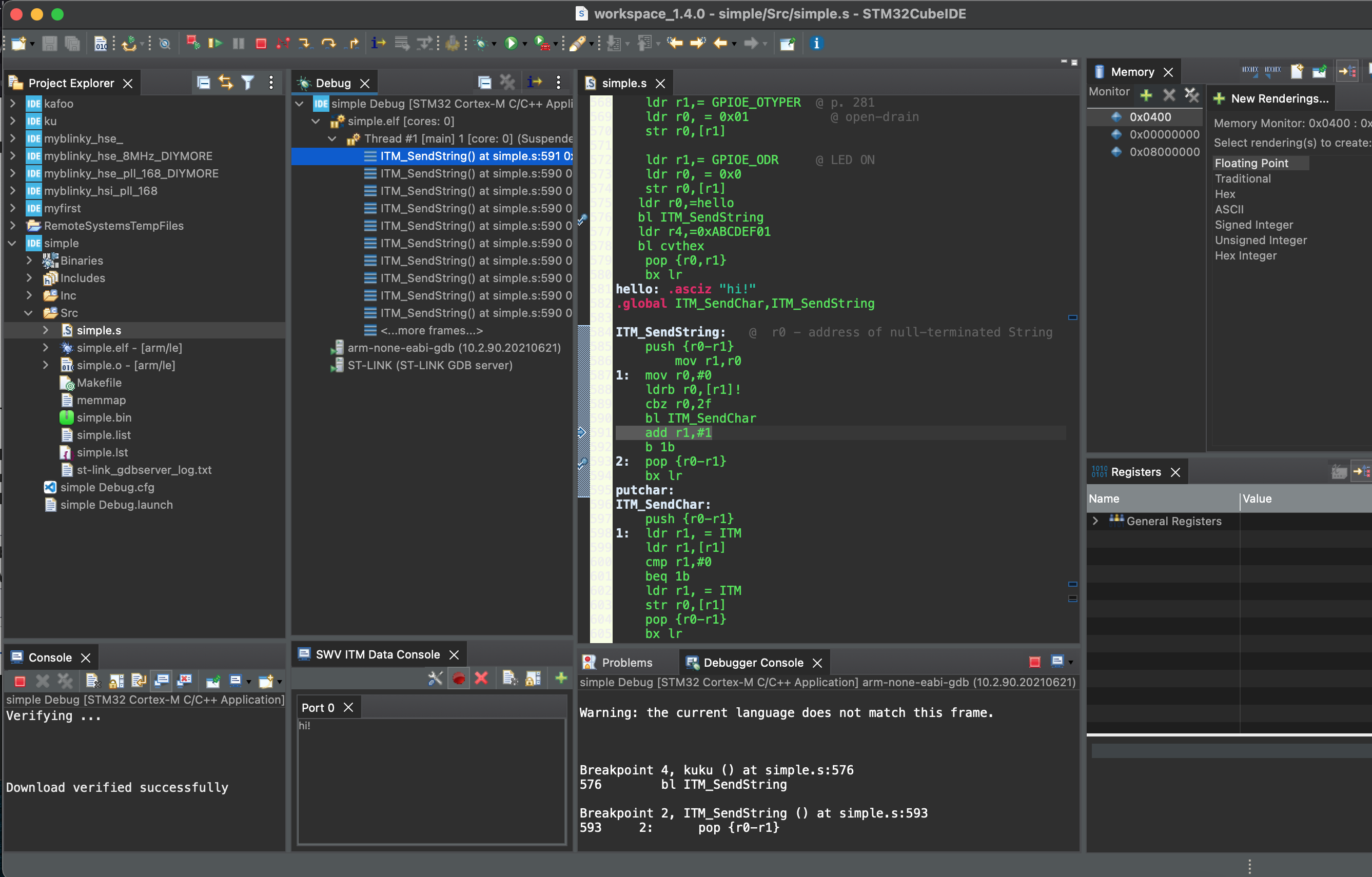Select Floating Point rendering

pos(1251,163)
